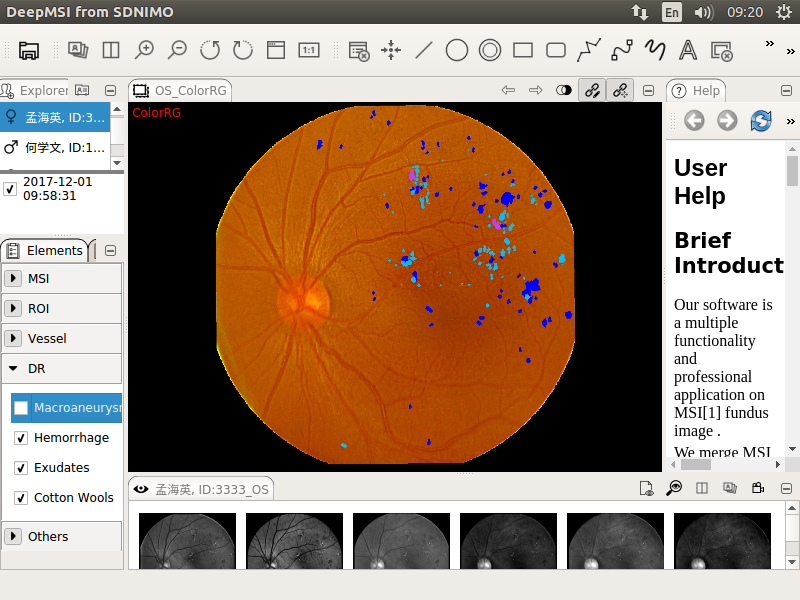The width and height of the screenshot is (800, 600).
Task: Select the female patient ID:3 row
Action: [55, 117]
